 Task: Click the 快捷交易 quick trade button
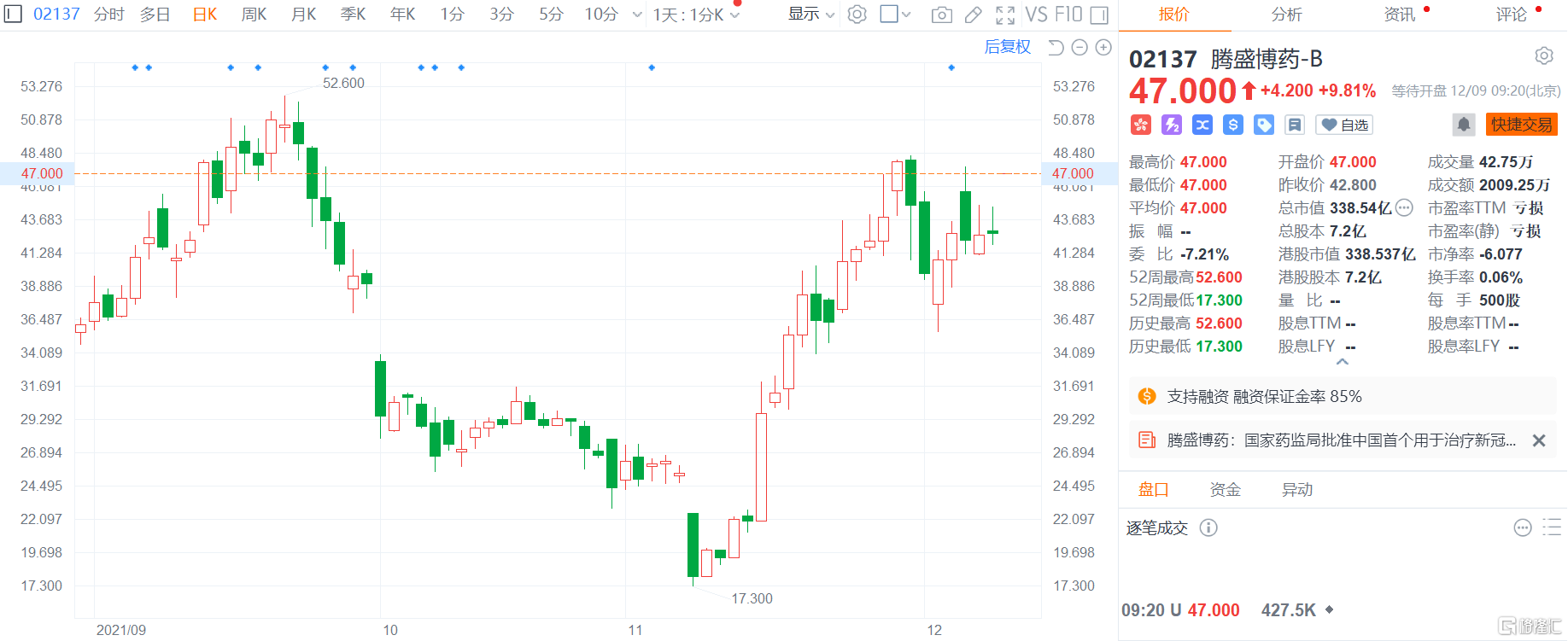[1521, 125]
